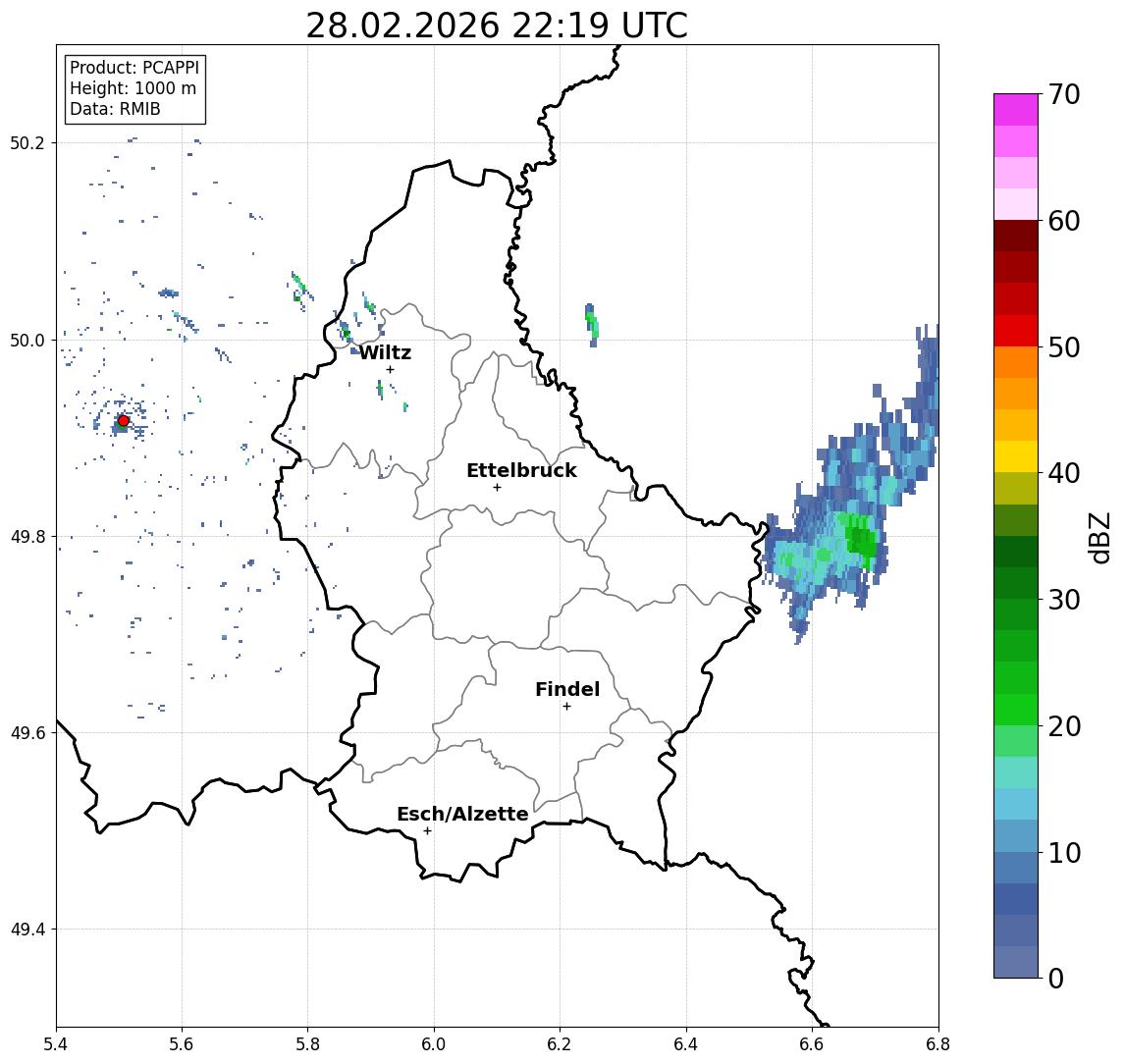Click the latitude tick label 49.6
Screen dimensions: 1124x1064
(x=27, y=733)
